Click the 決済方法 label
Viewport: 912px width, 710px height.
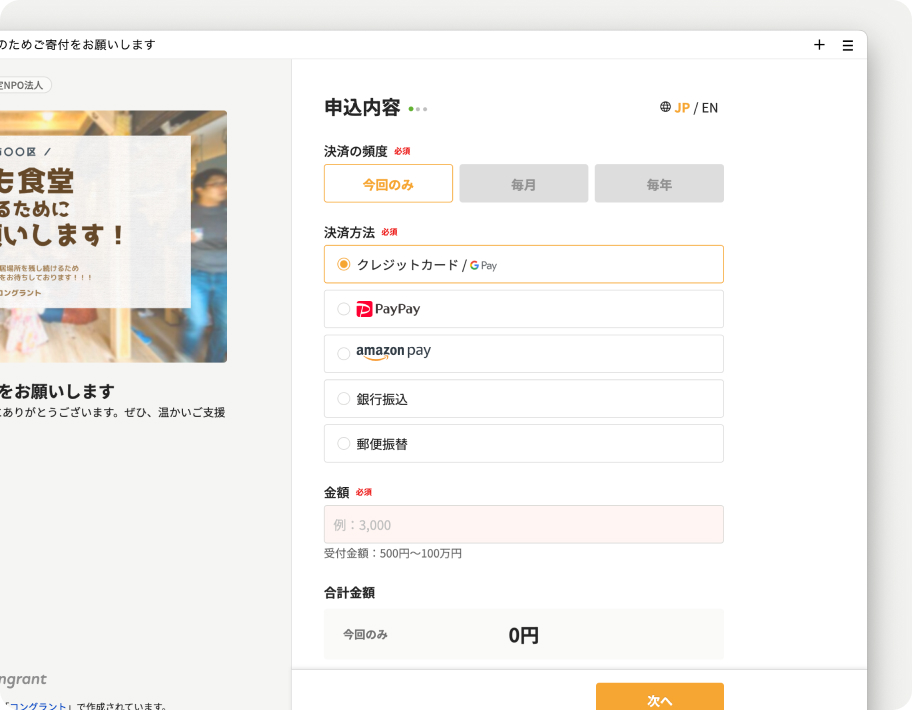[x=349, y=233]
